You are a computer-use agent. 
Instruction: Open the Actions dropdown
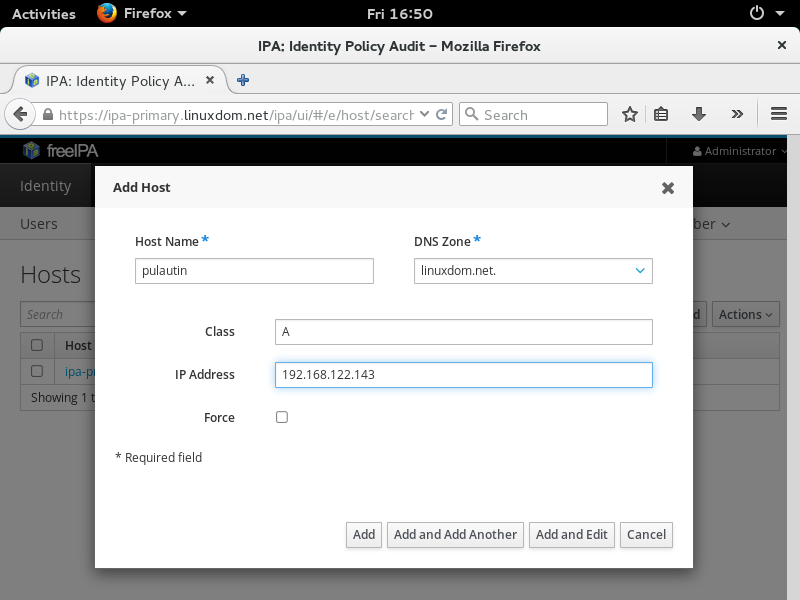(x=746, y=314)
